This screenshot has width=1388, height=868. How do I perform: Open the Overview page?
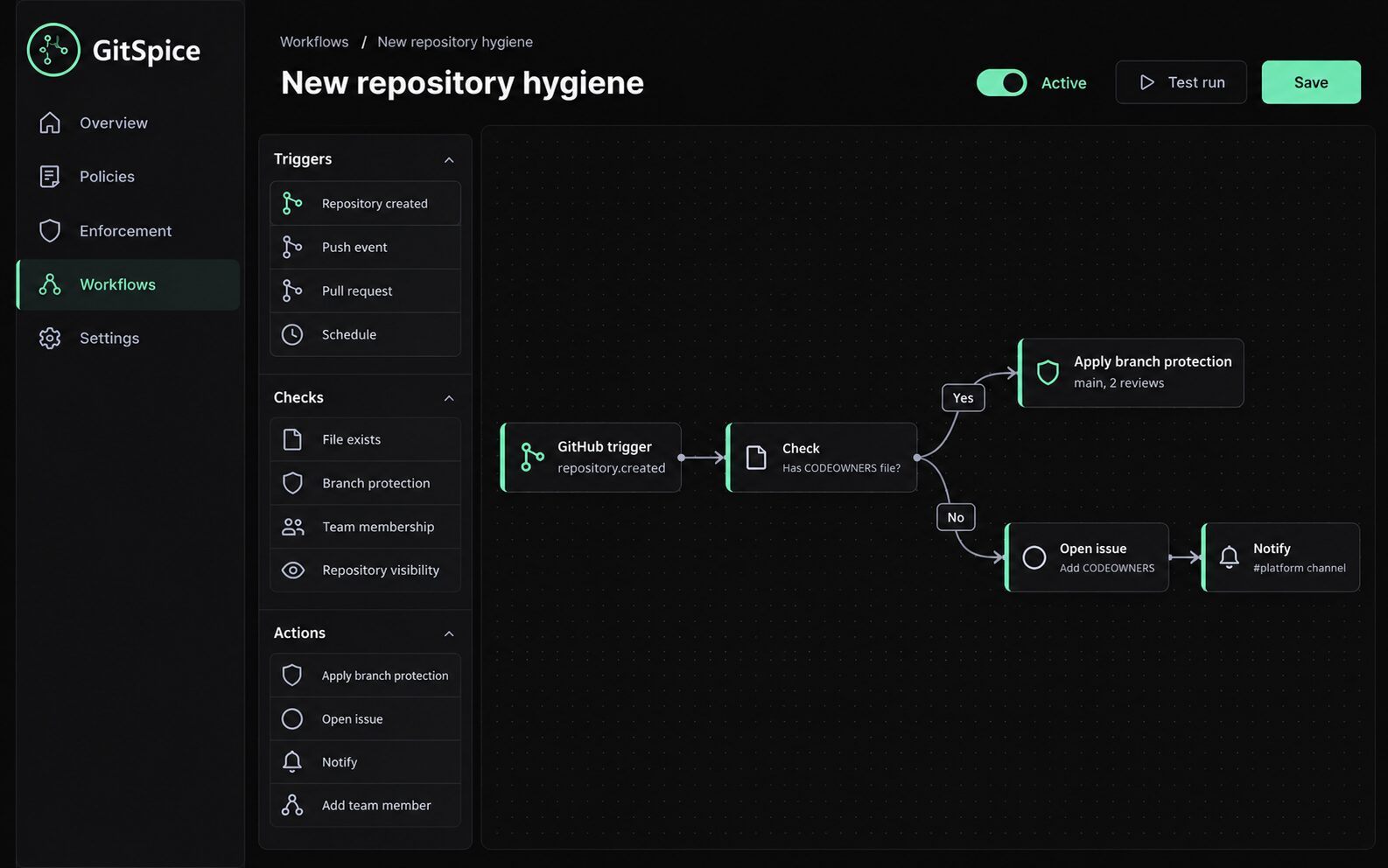(x=128, y=122)
